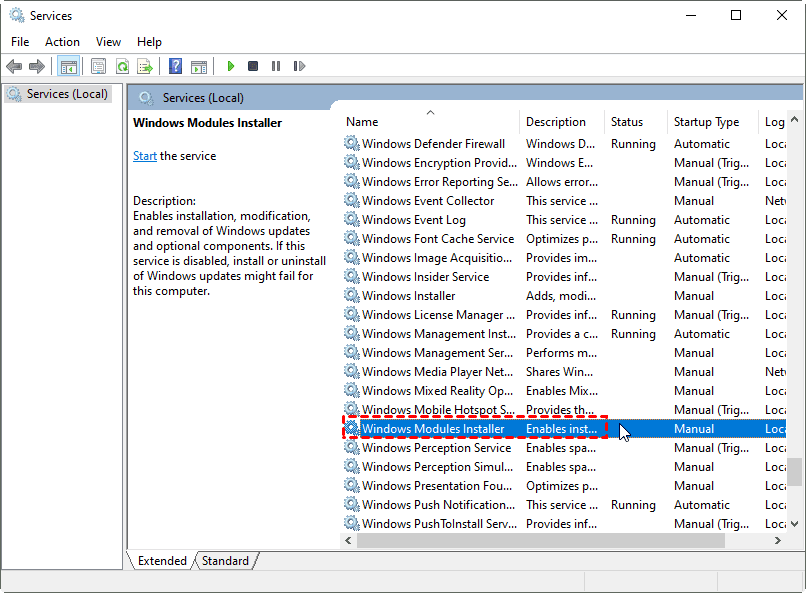Switch to the Extended tab
806x593 pixels.
[x=161, y=561]
